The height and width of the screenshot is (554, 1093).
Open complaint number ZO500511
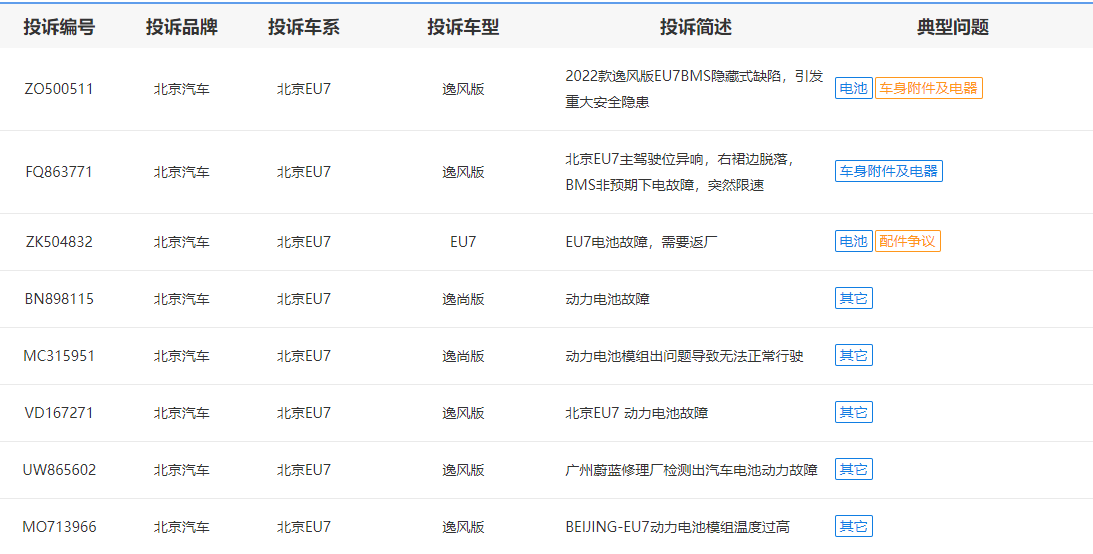pyautogui.click(x=59, y=89)
